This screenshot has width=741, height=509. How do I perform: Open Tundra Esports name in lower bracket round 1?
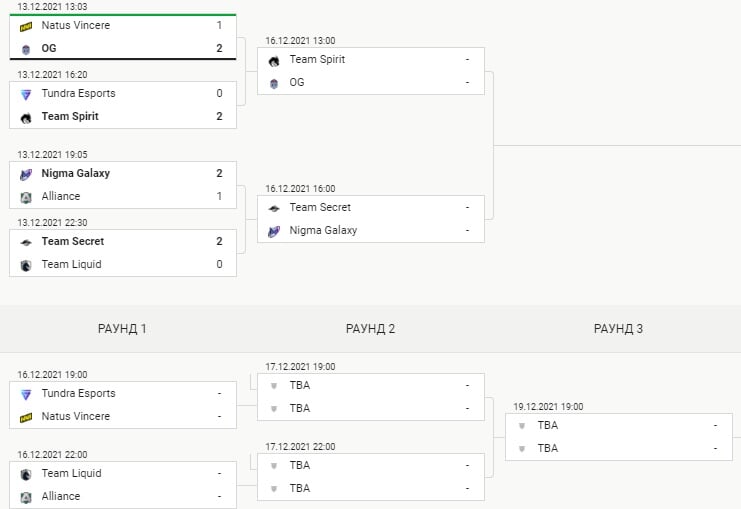(78, 393)
